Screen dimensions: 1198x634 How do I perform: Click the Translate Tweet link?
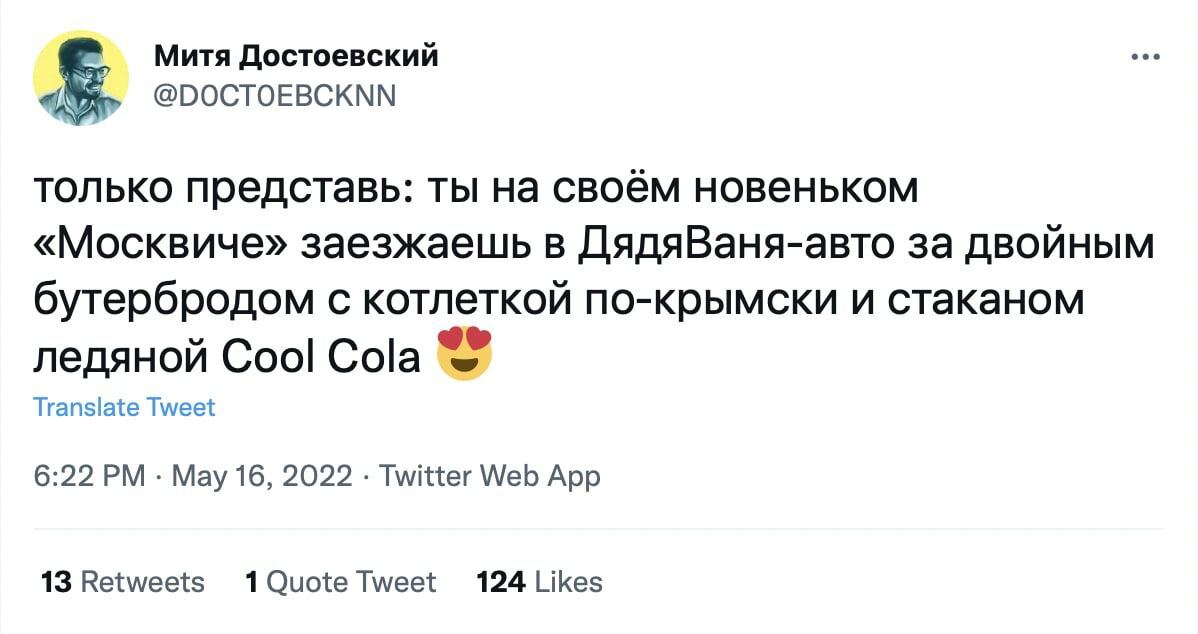pos(124,407)
